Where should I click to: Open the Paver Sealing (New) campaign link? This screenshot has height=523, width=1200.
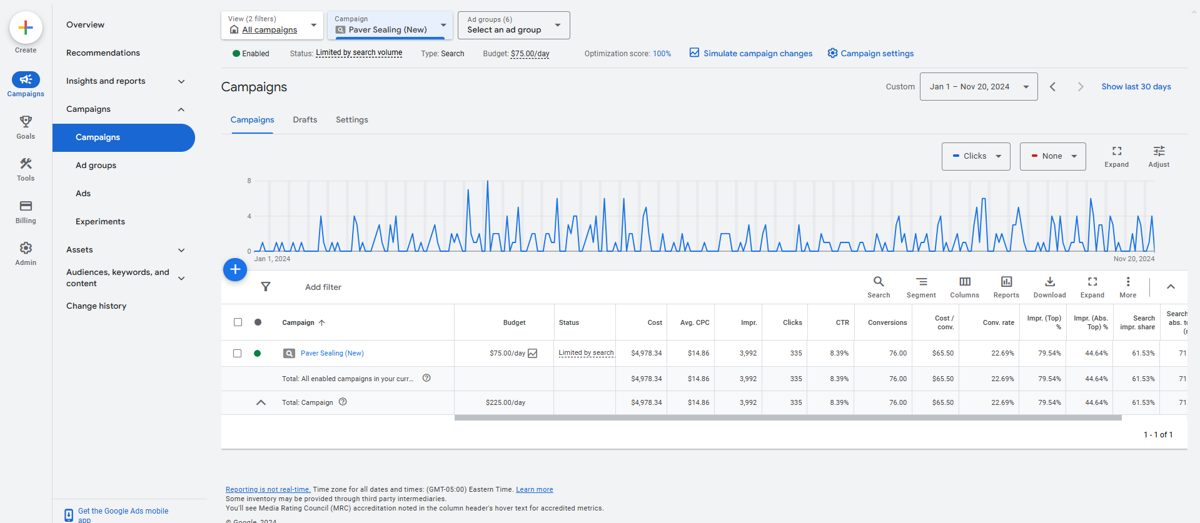tap(332, 353)
